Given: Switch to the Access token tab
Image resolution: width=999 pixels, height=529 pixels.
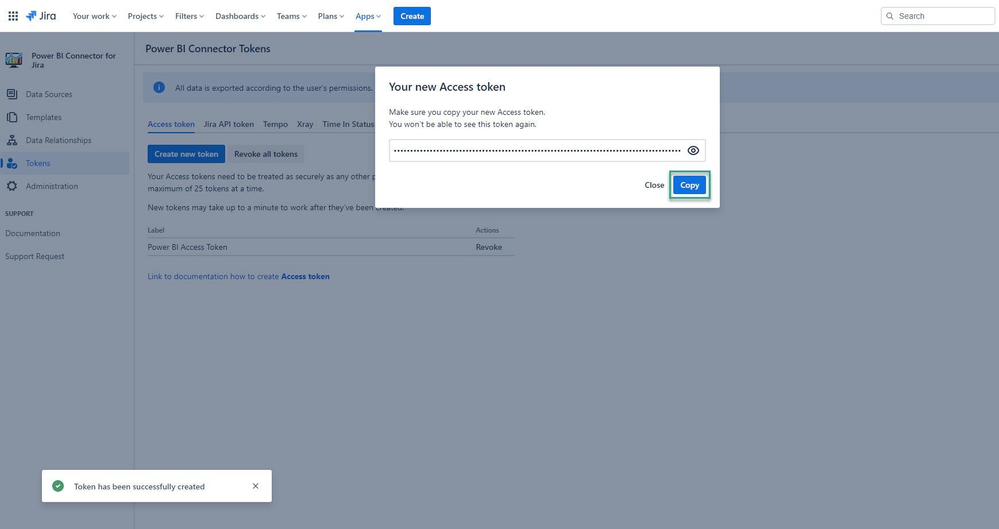Looking at the screenshot, I should [x=171, y=124].
